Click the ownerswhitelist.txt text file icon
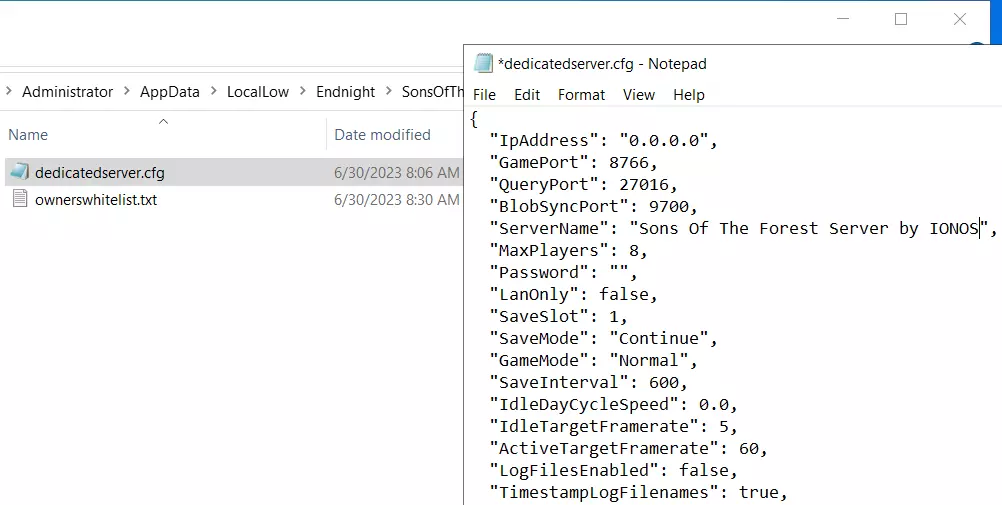The height and width of the screenshot is (505, 1002). coord(20,199)
